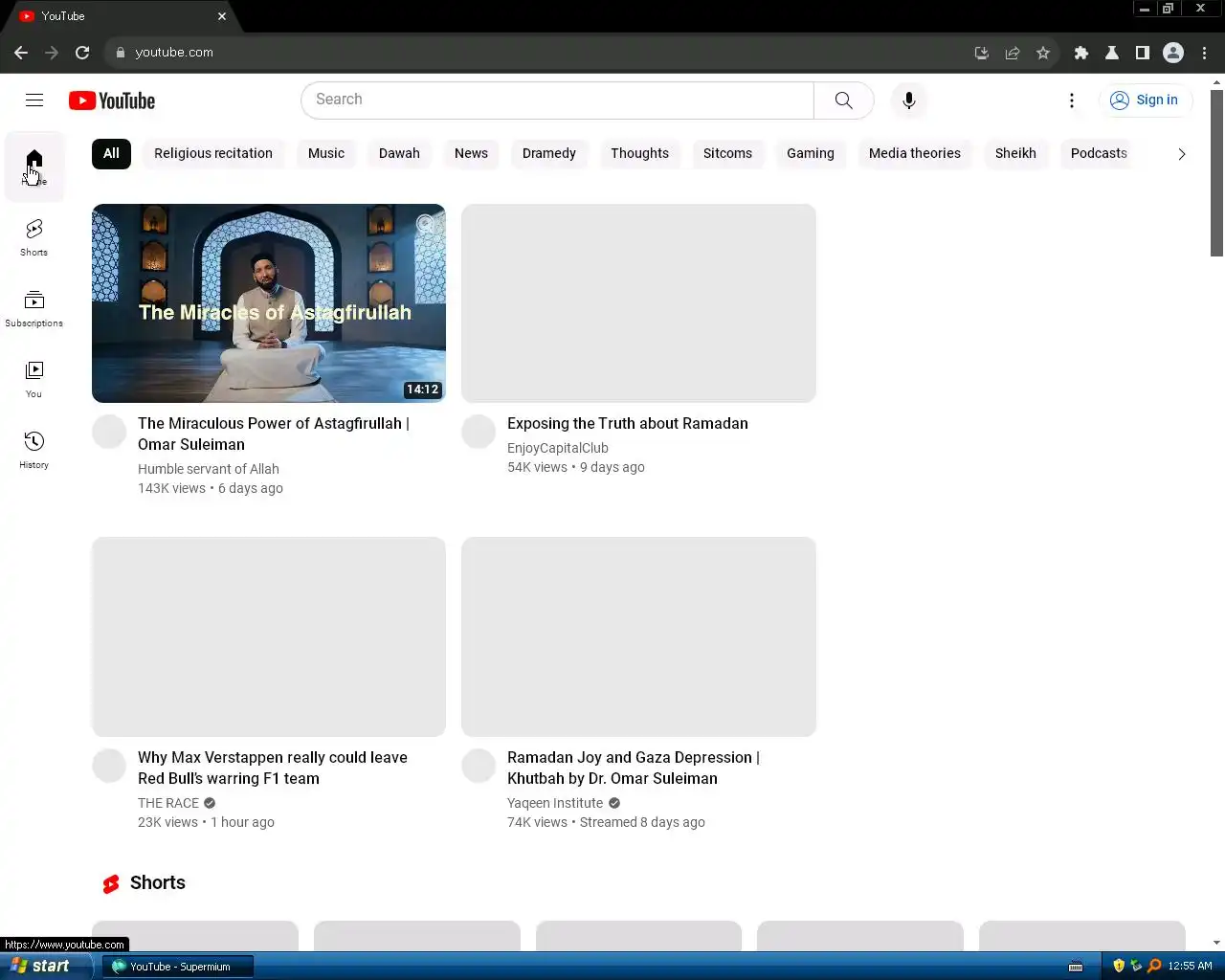This screenshot has width=1225, height=980.
Task: Click the page vertical scrollbar thumb
Action: [x=1216, y=173]
